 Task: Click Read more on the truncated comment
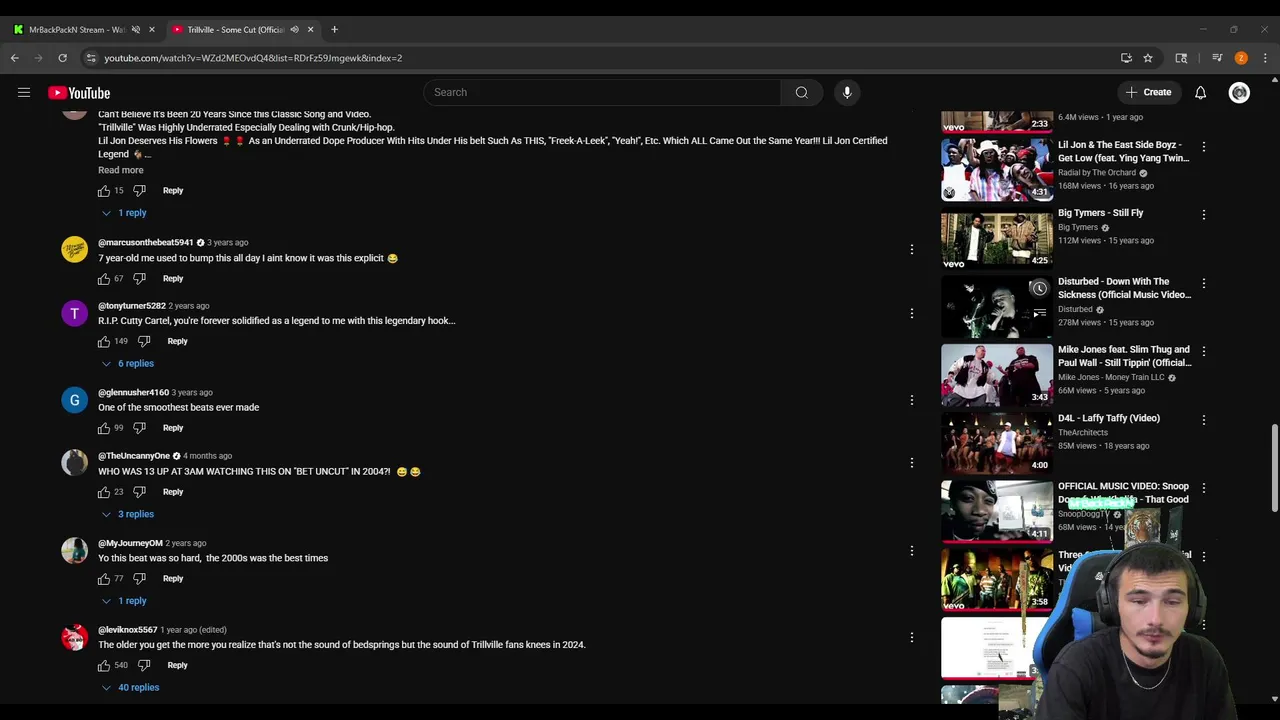click(x=121, y=170)
